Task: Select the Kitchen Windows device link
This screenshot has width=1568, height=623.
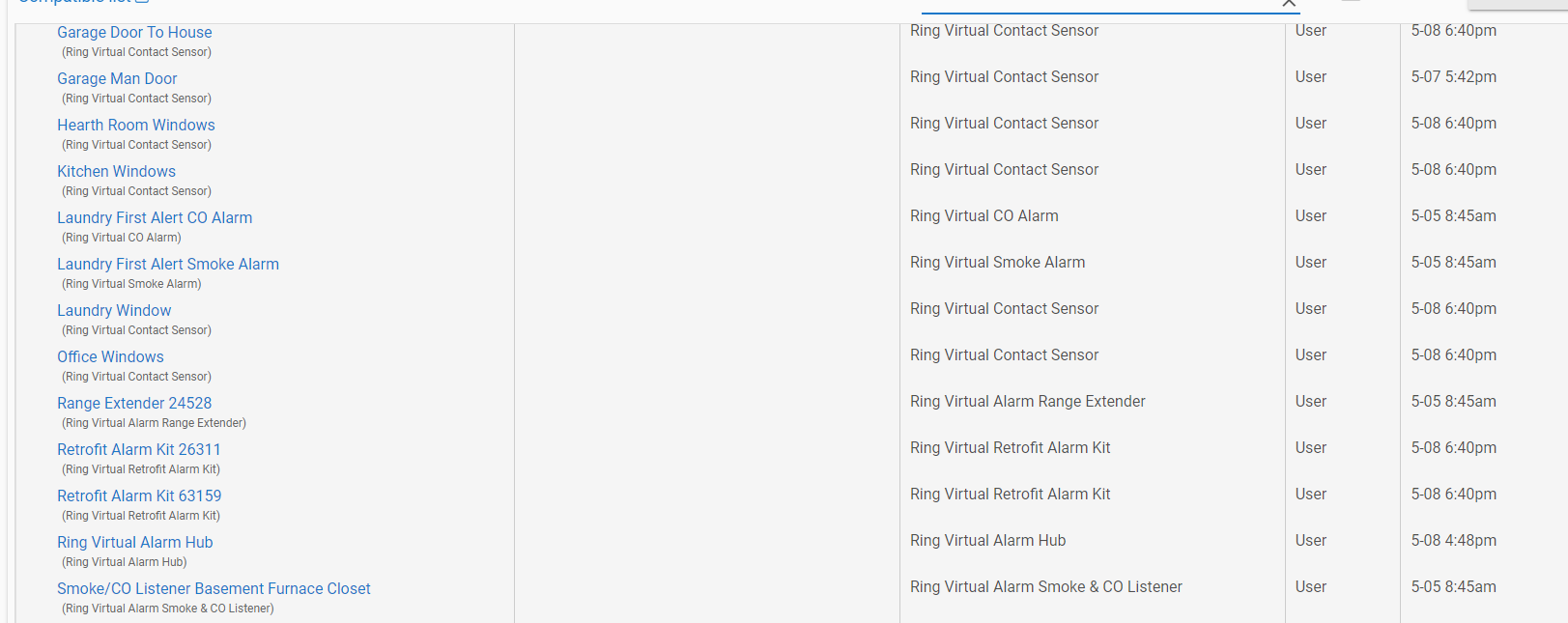Action: click(116, 171)
